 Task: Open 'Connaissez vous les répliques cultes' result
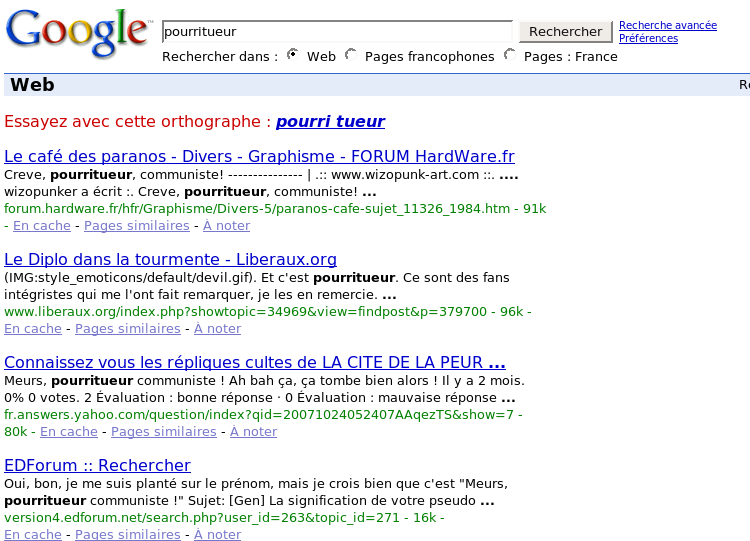[254, 362]
